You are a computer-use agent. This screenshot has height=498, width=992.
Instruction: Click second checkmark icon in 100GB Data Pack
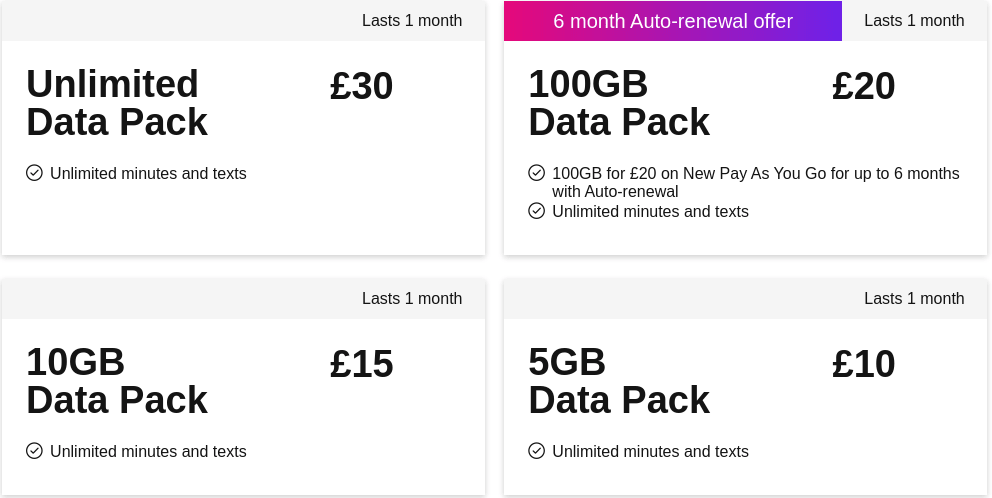pos(536,211)
